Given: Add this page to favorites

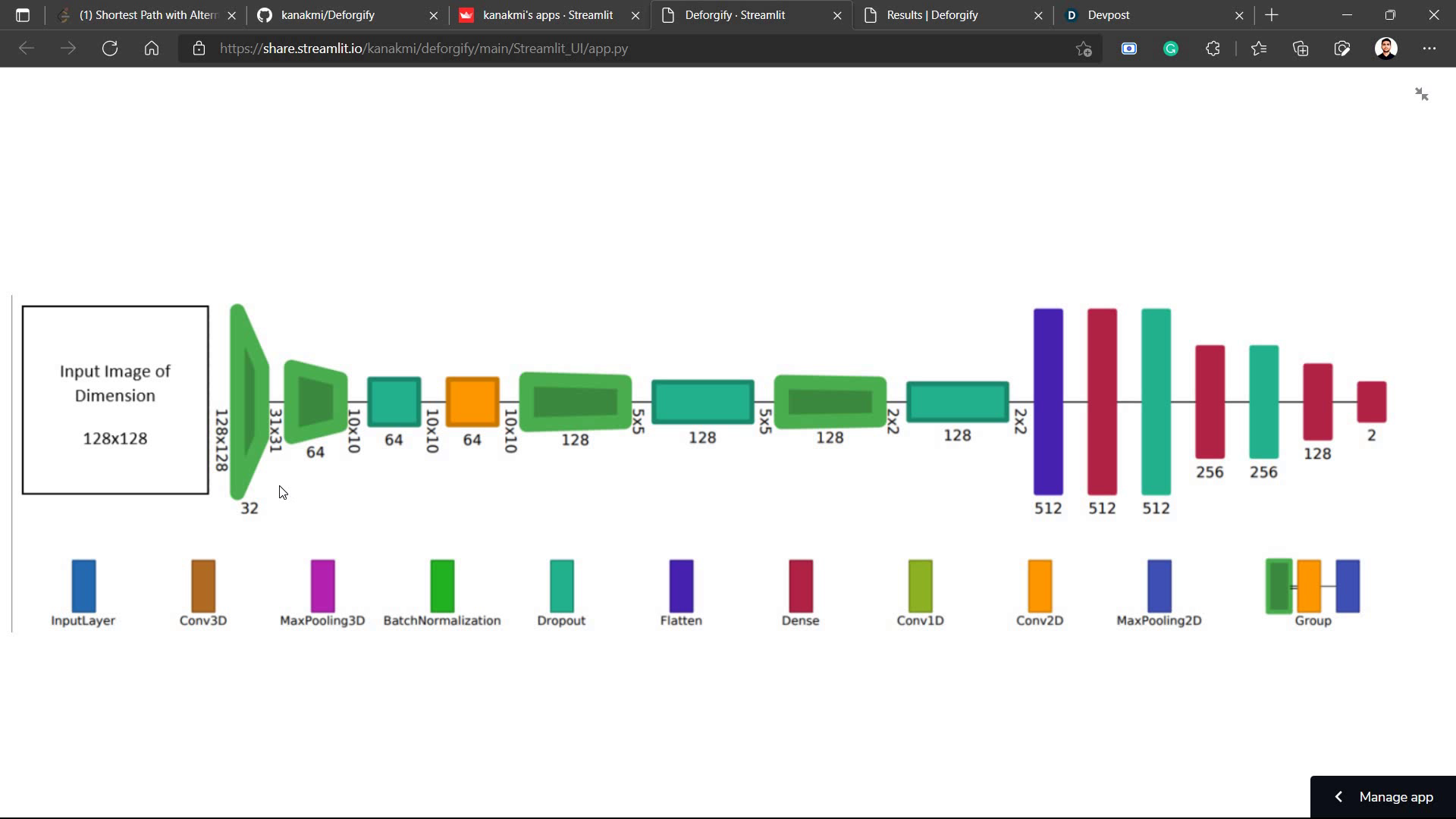Looking at the screenshot, I should coord(1084,49).
